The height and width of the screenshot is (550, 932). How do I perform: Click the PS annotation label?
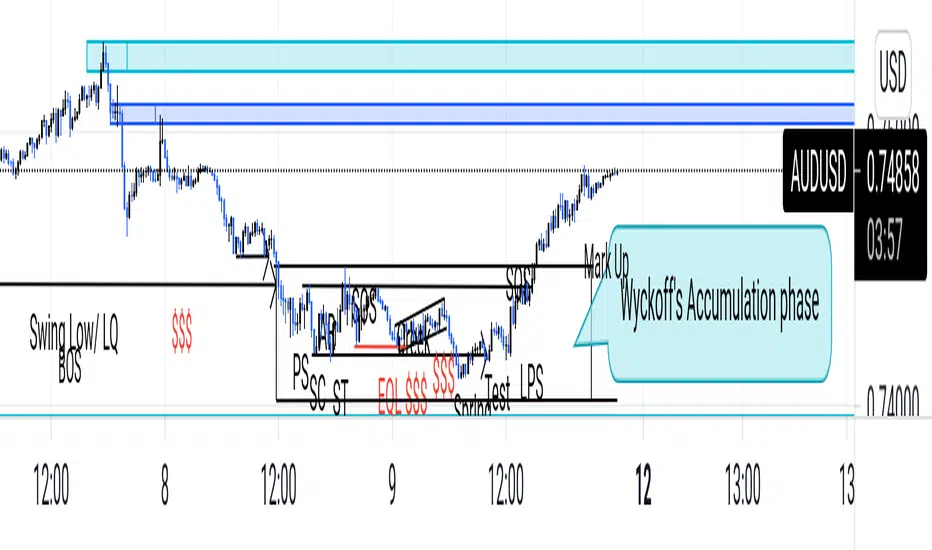(x=301, y=372)
